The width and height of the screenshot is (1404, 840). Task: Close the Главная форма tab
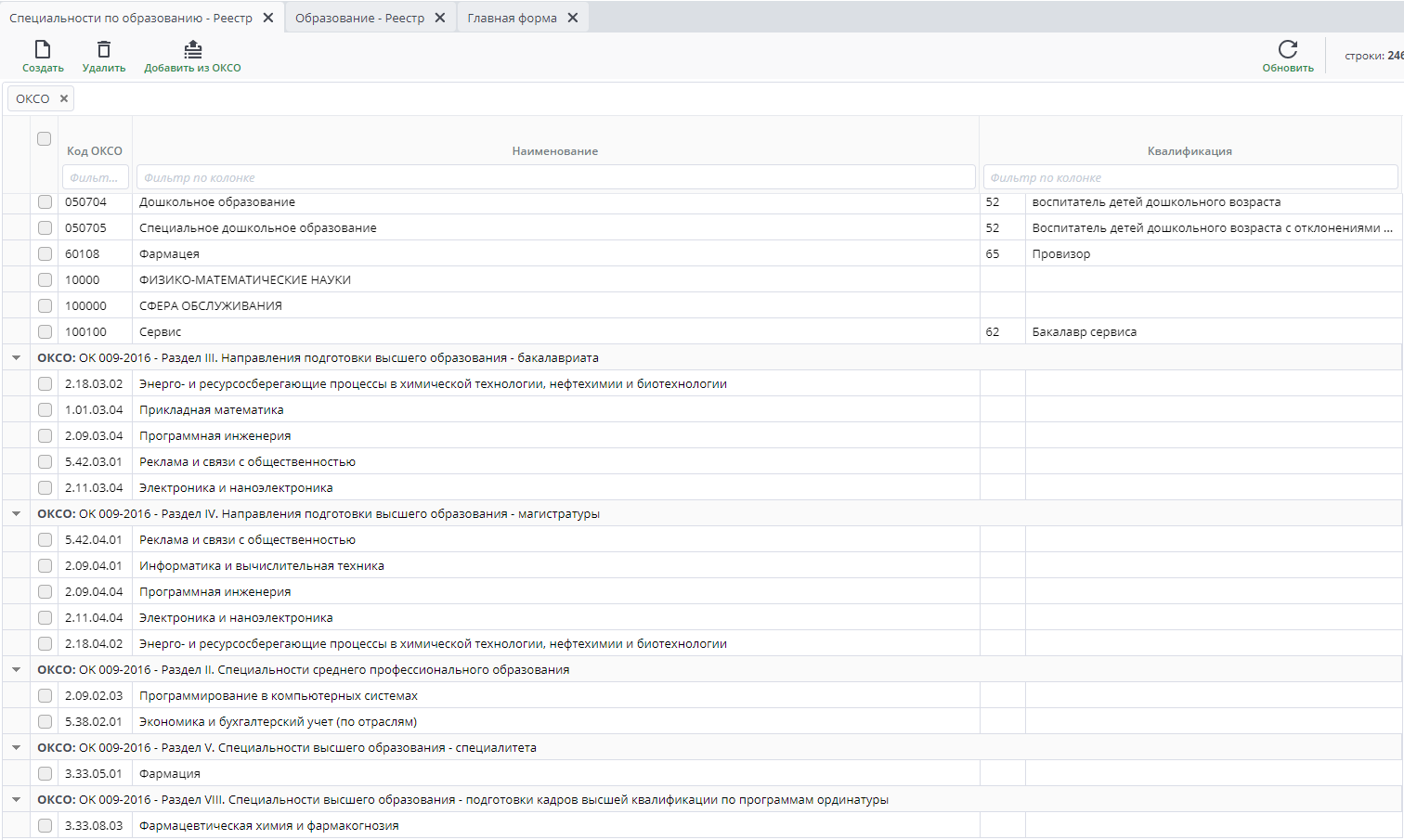coord(573,18)
